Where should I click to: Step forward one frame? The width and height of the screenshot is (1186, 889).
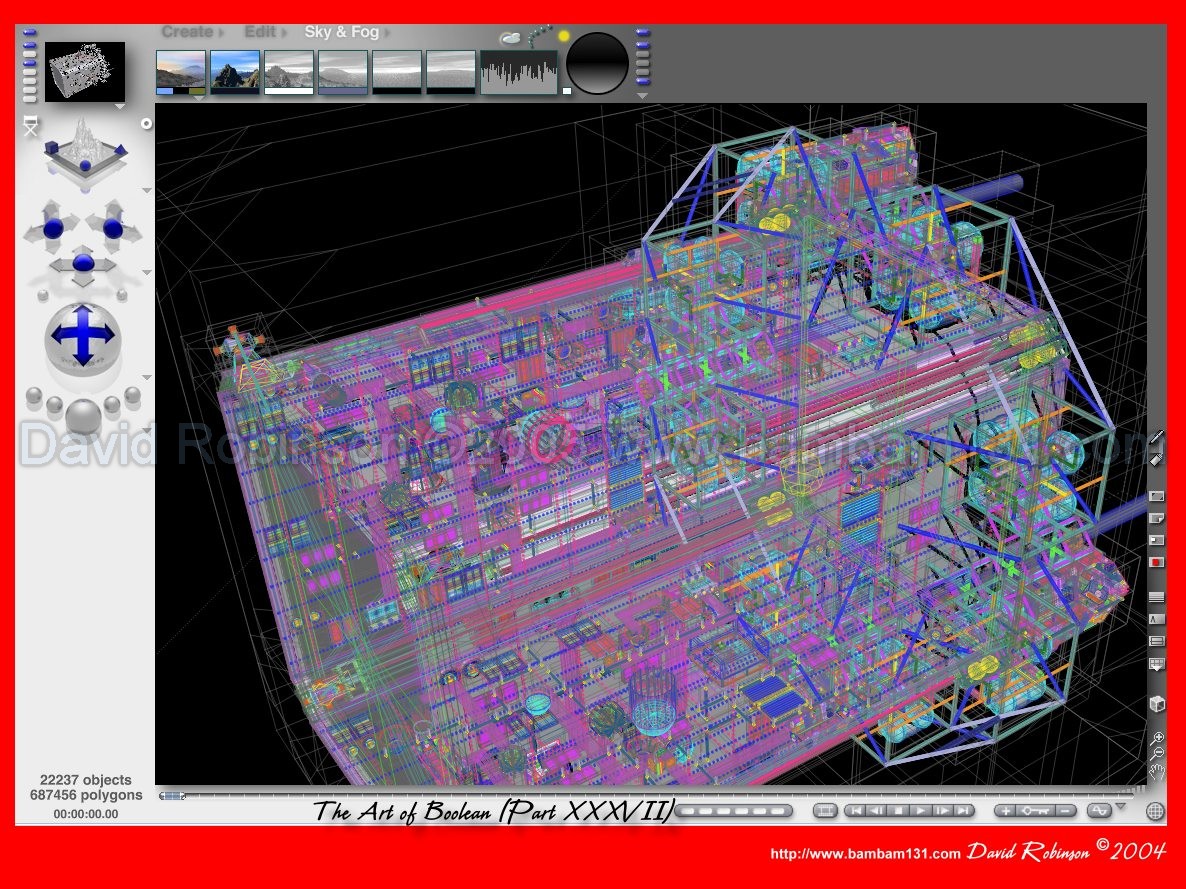(x=942, y=811)
